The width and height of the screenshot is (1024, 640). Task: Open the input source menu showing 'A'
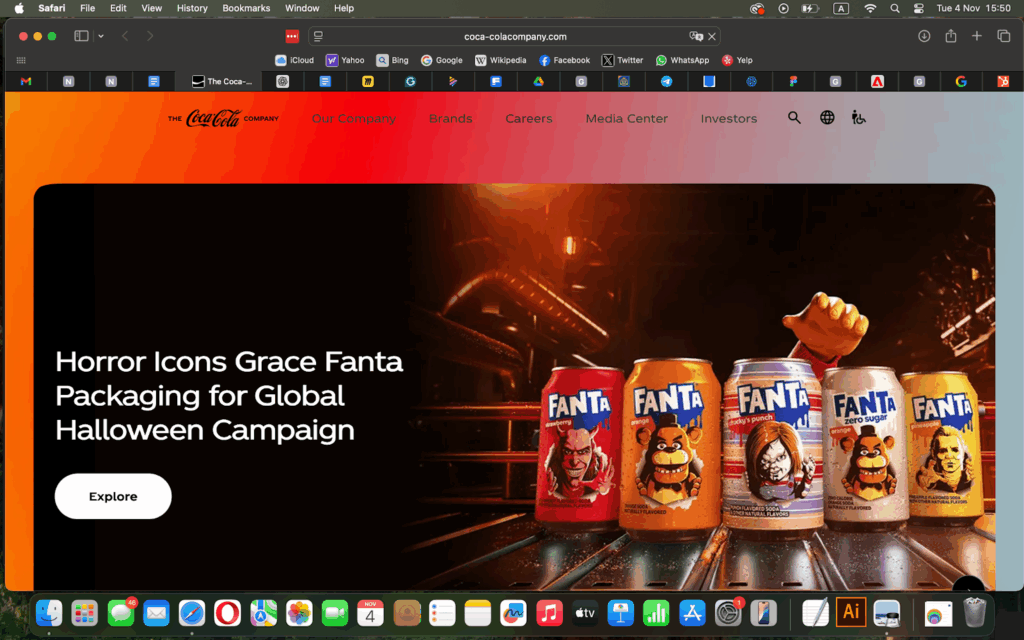click(x=841, y=8)
